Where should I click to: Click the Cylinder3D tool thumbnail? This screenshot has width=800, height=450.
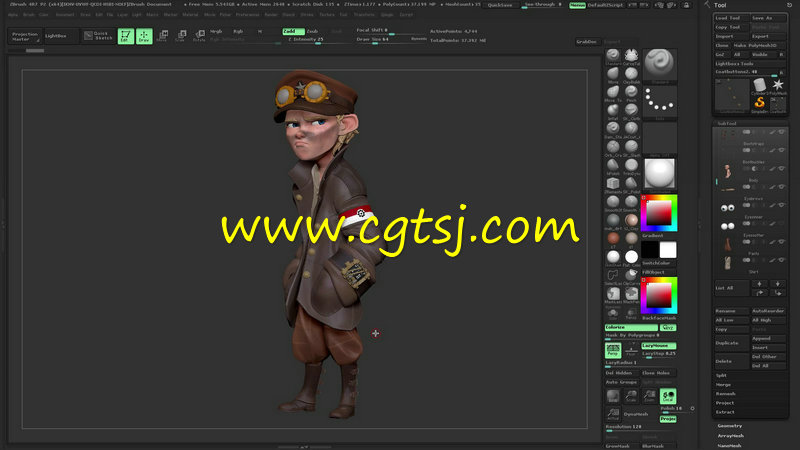[759, 86]
